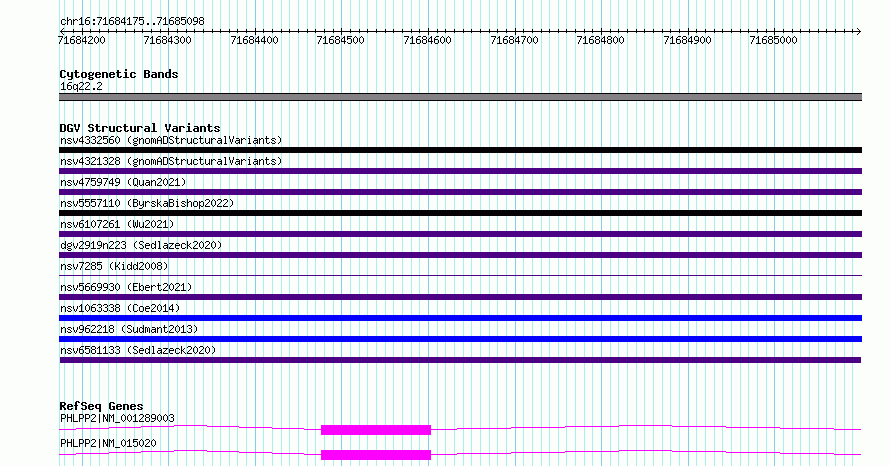Click the purple bar for nsv4321328
This screenshot has height=466, width=890.
pyautogui.click(x=460, y=171)
